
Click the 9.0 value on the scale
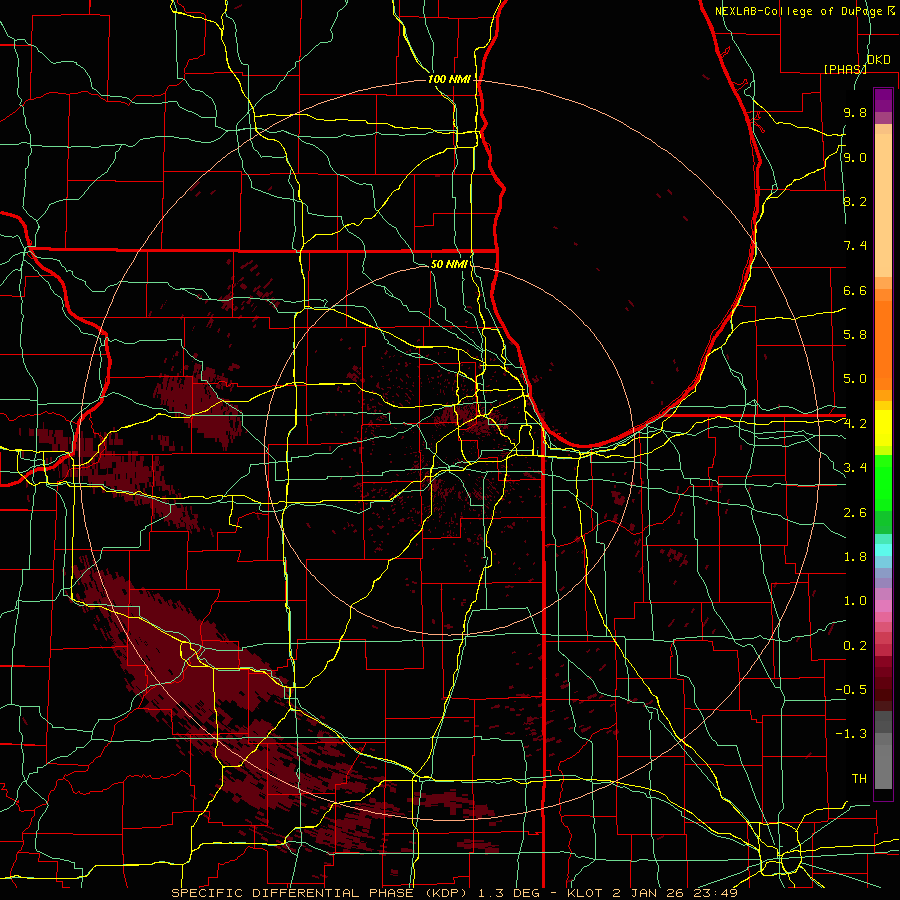click(855, 157)
